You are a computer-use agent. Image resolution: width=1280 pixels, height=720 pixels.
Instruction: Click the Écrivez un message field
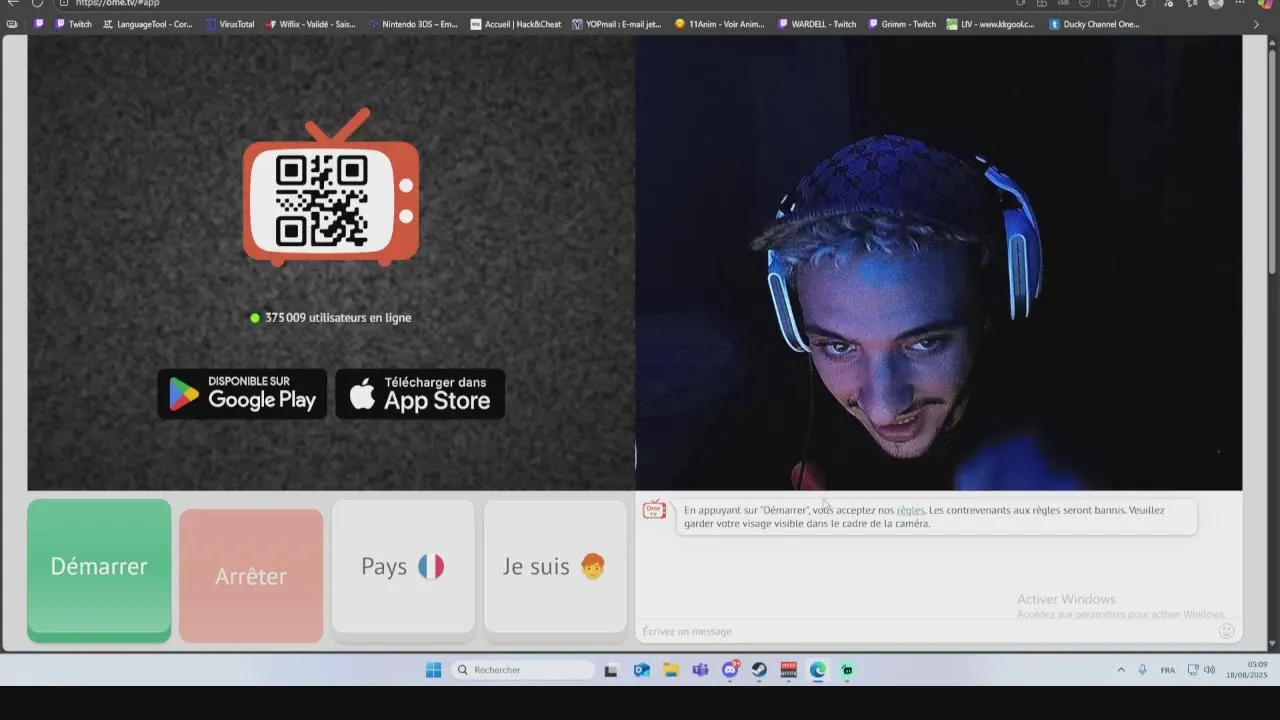point(925,631)
